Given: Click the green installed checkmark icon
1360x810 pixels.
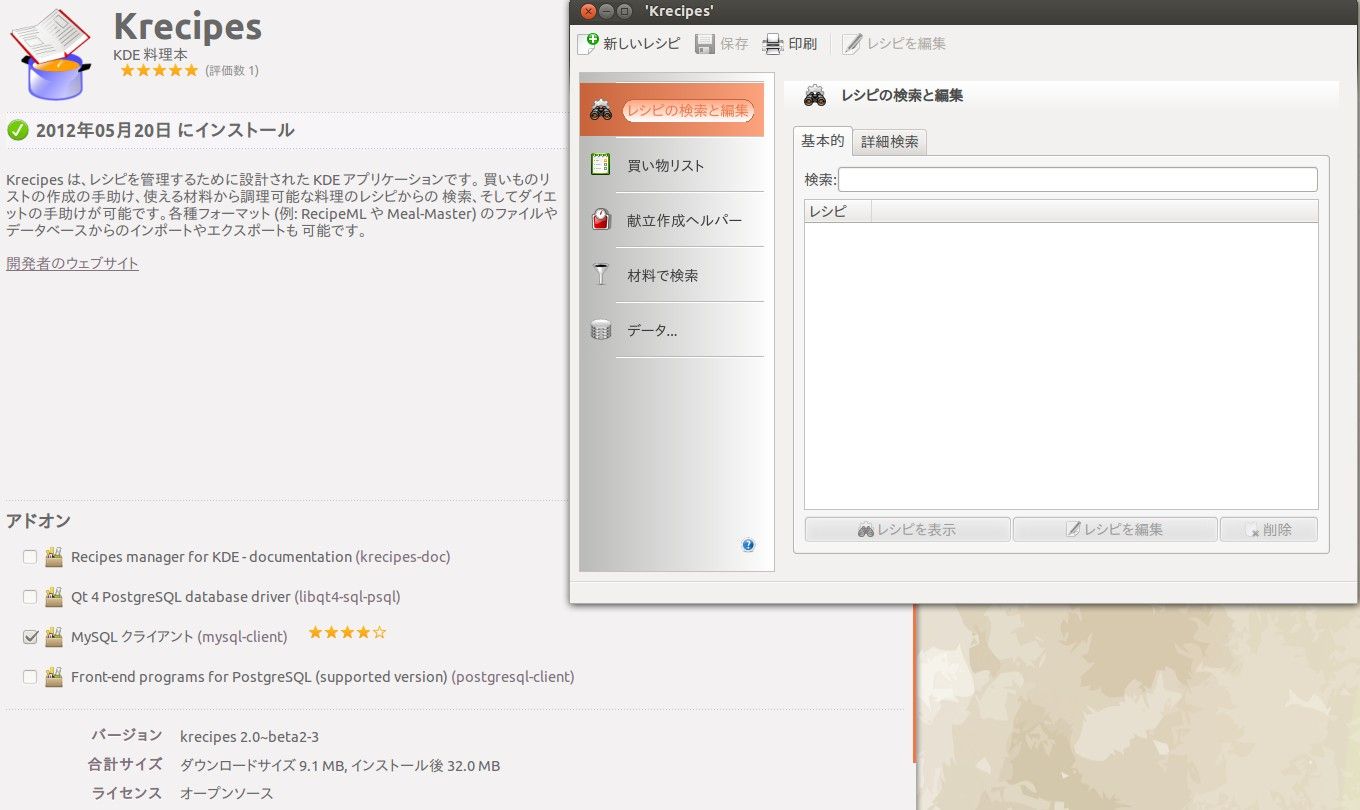Looking at the screenshot, I should [17, 130].
